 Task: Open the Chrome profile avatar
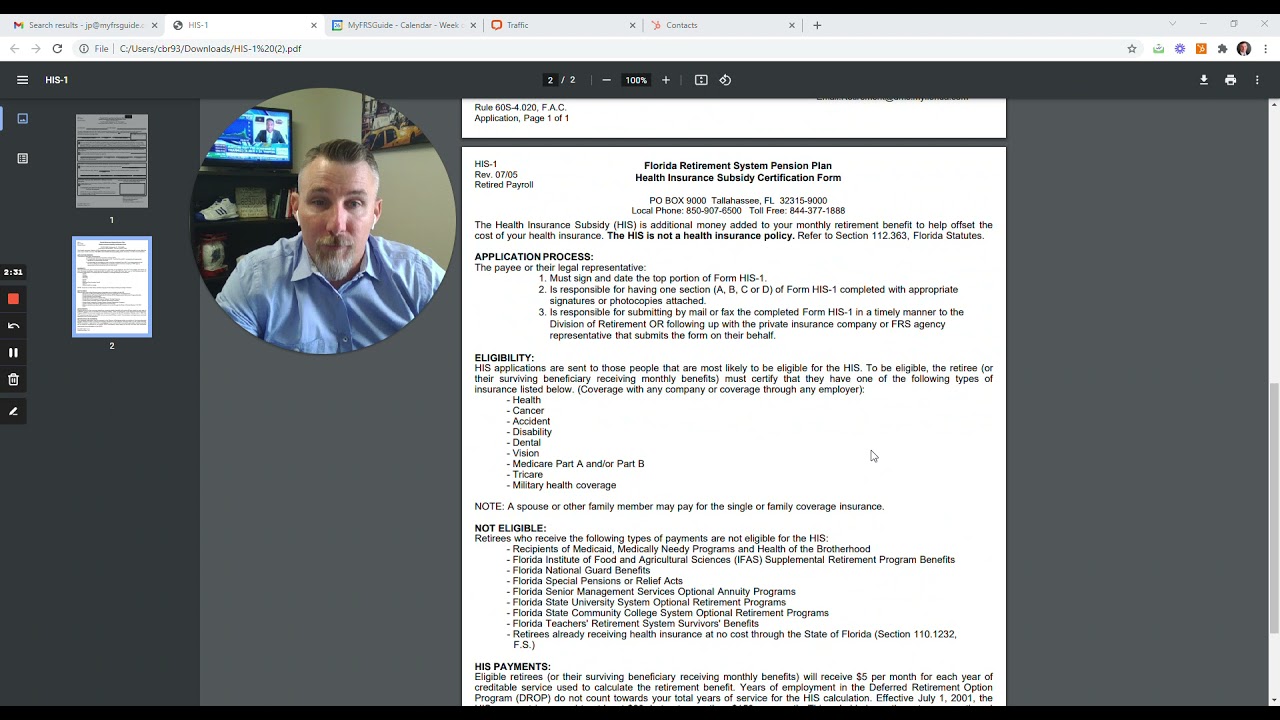pos(1244,48)
